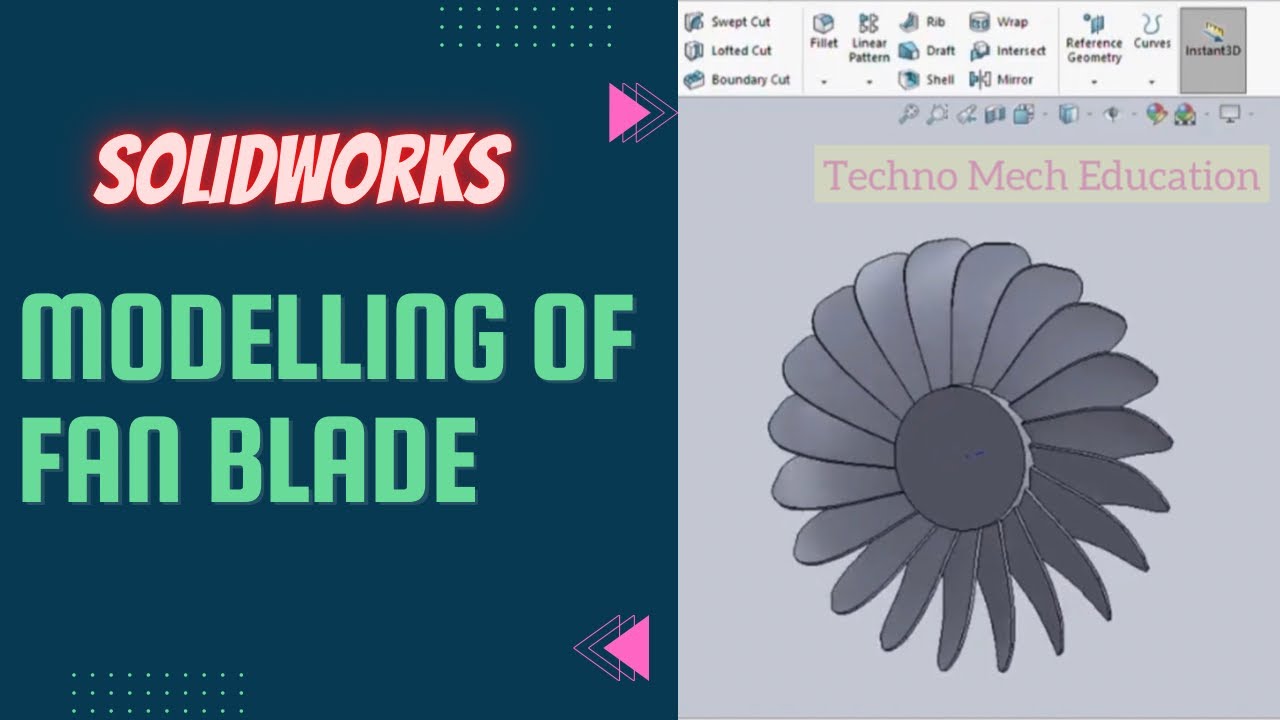Choose the Rib feature tool
Image resolution: width=1280 pixels, height=720 pixels.
click(922, 22)
